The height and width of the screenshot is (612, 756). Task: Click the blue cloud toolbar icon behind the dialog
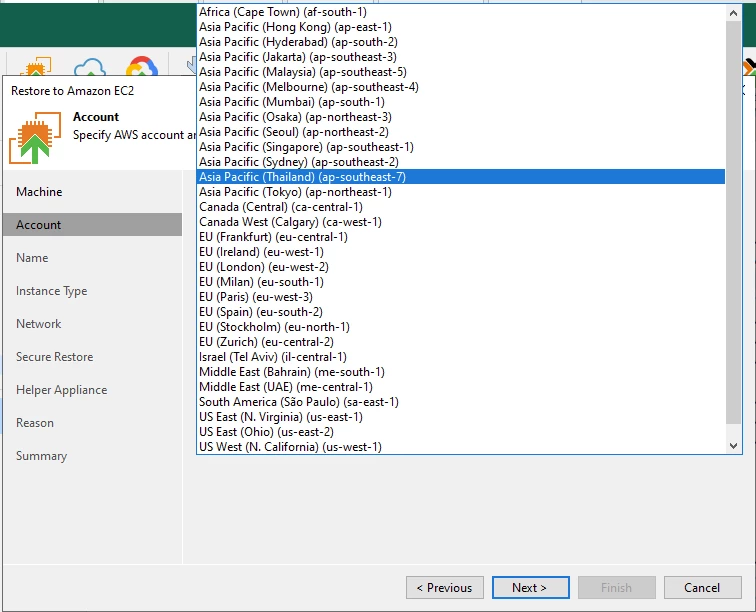[90, 67]
